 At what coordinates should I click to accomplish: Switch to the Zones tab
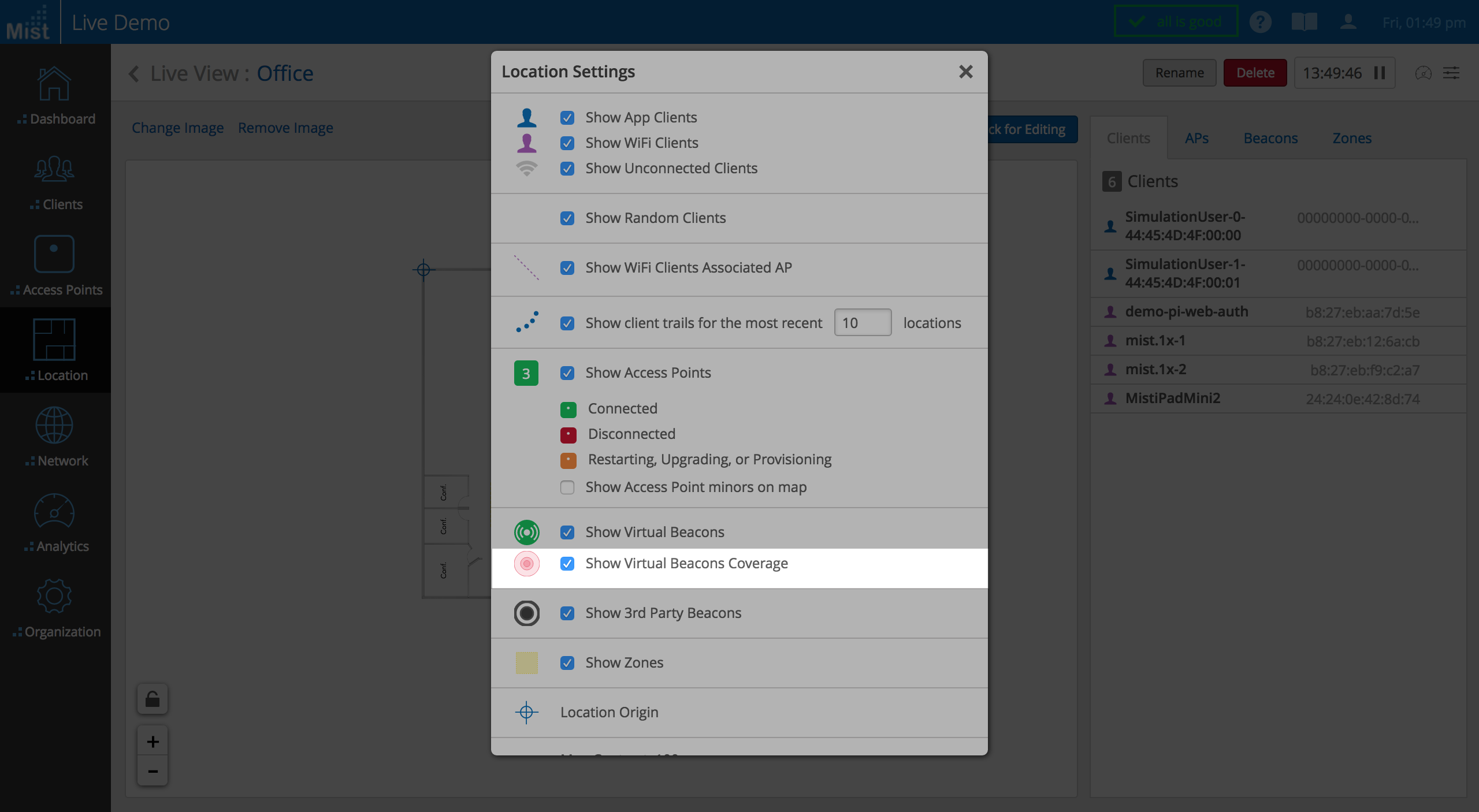[x=1352, y=138]
